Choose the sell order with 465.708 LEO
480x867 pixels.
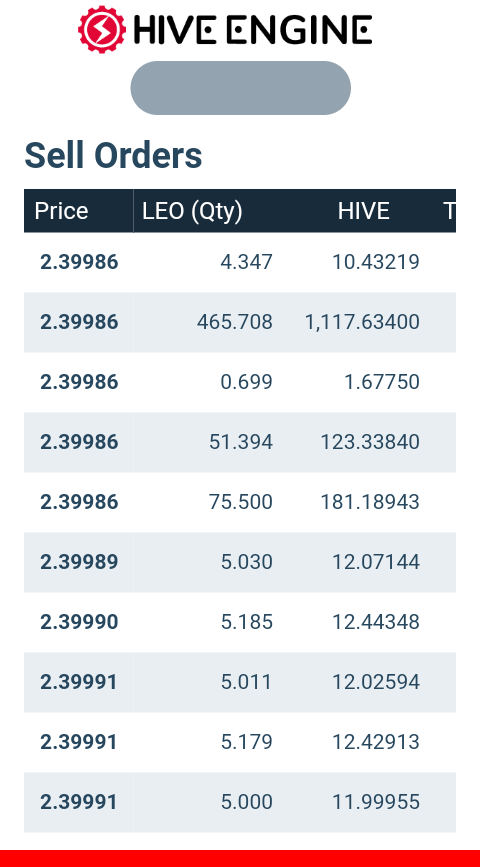[240, 322]
